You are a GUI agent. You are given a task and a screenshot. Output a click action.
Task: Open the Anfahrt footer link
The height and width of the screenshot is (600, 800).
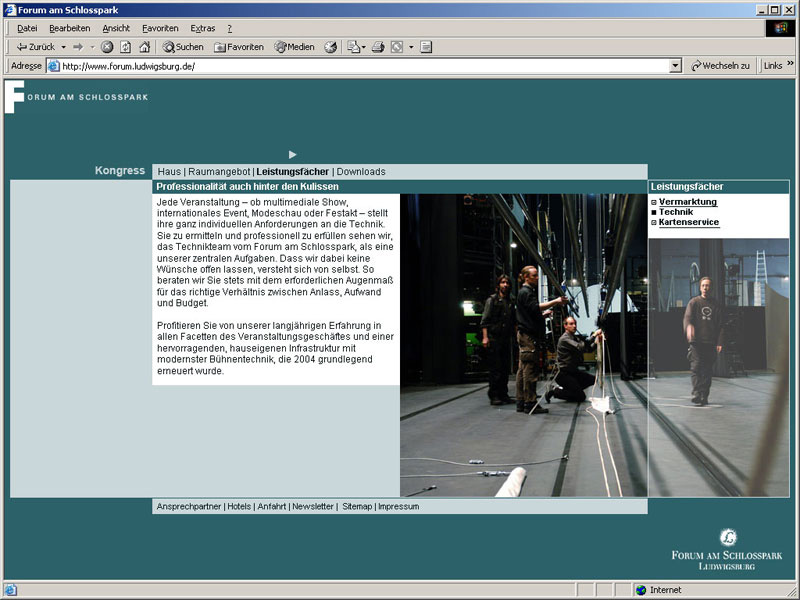(x=271, y=507)
